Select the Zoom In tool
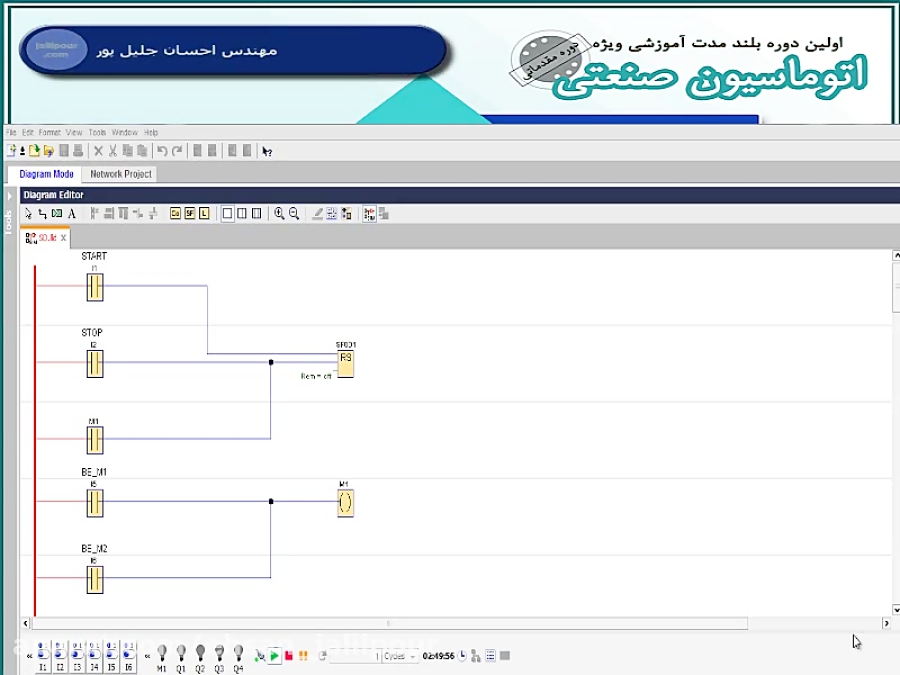 tap(278, 213)
